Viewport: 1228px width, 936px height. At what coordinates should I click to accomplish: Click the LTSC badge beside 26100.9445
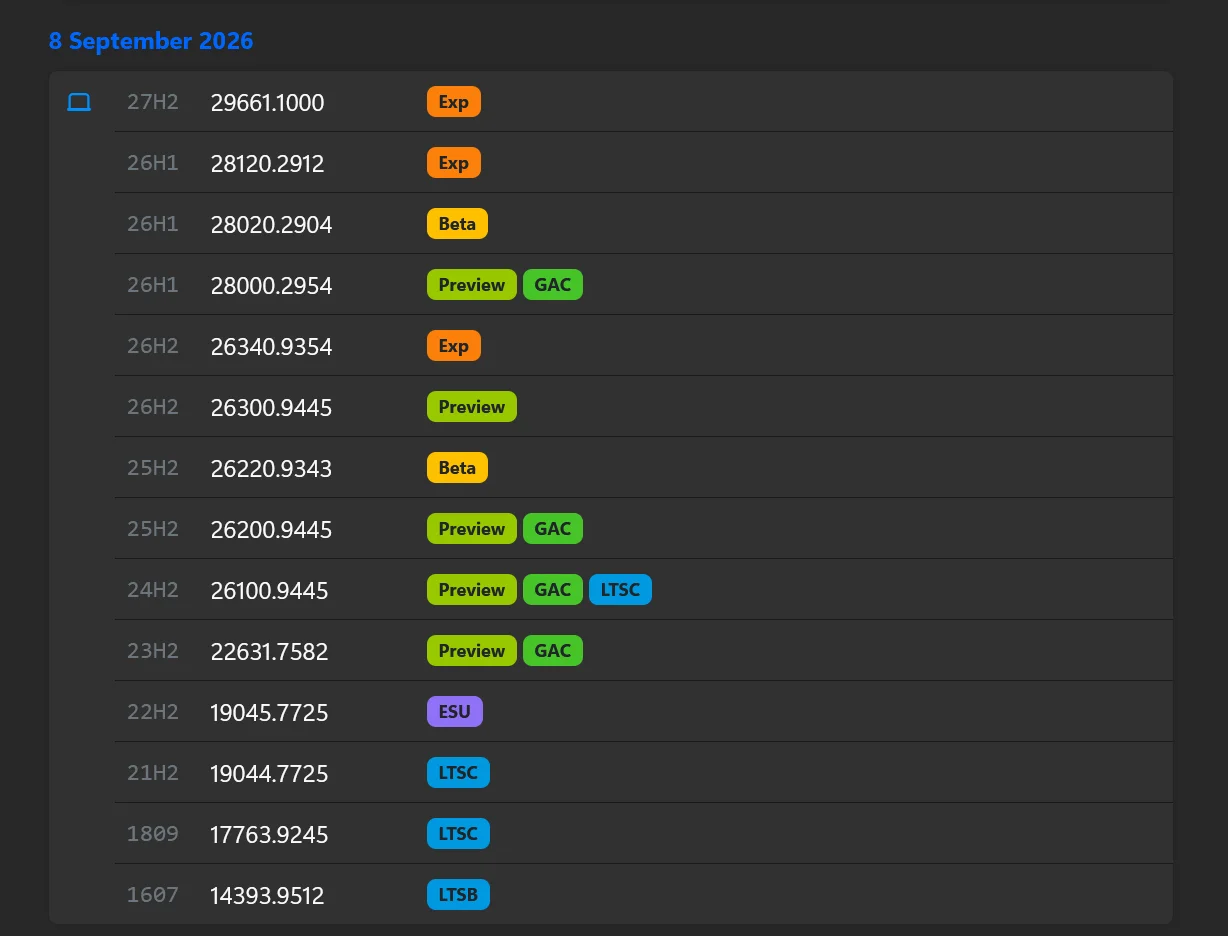(620, 590)
